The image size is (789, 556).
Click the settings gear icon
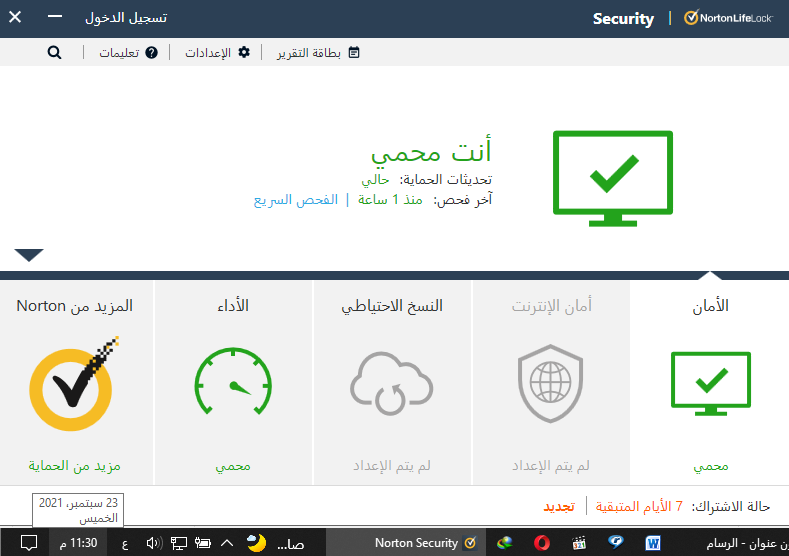click(x=244, y=52)
